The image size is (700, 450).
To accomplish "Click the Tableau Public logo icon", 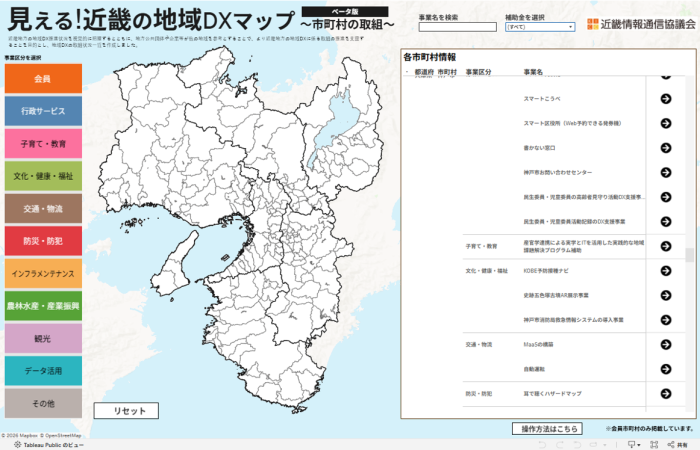I will point(17,445).
